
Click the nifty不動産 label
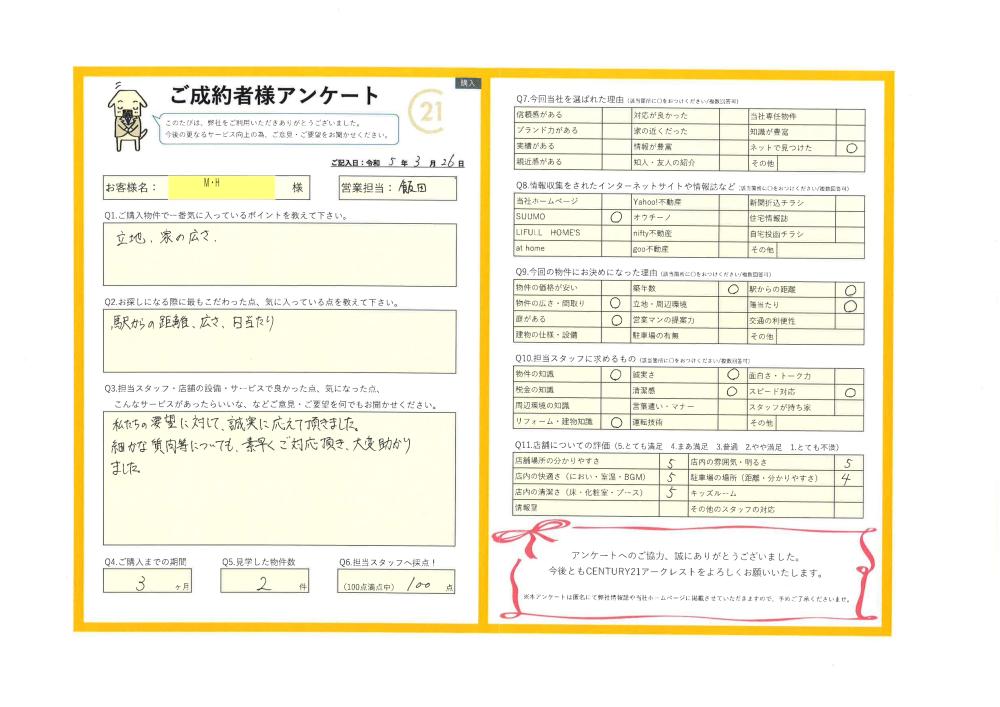coord(652,233)
